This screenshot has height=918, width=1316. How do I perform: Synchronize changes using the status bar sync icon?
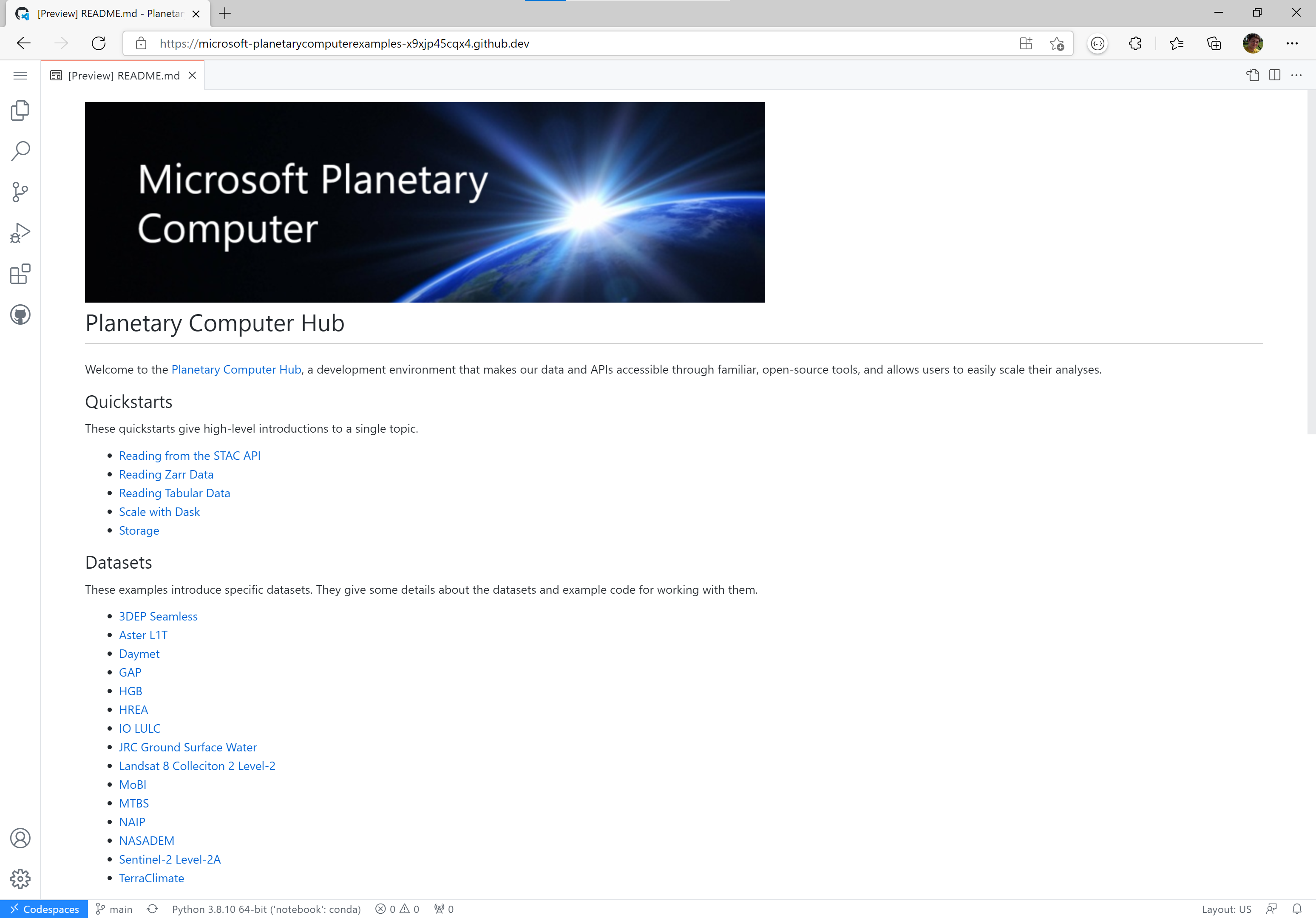[x=152, y=909]
